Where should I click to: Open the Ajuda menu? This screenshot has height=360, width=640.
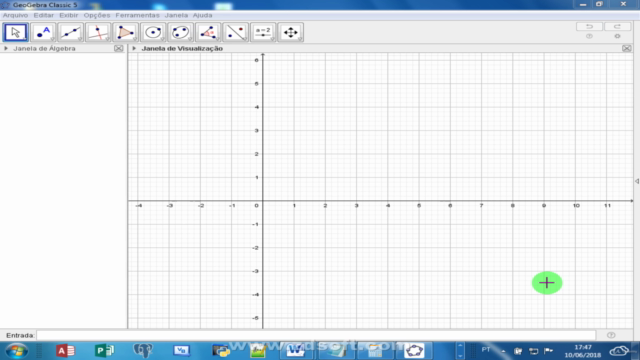(x=202, y=15)
